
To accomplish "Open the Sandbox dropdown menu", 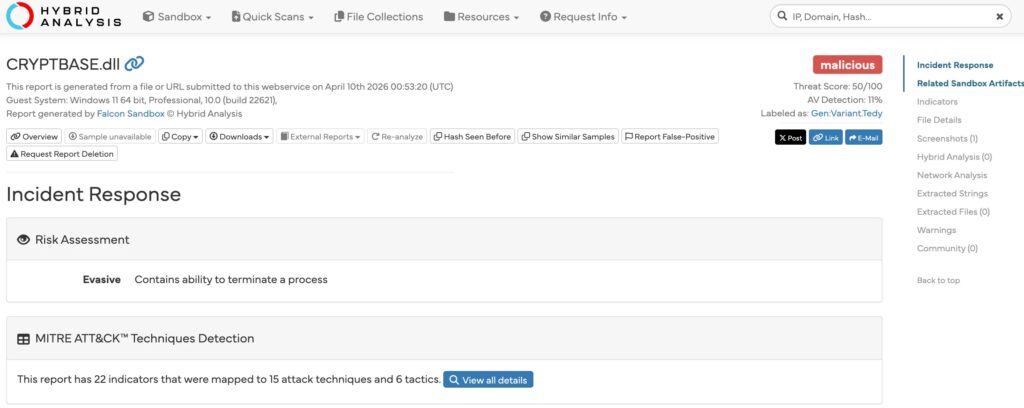I will (x=176, y=17).
